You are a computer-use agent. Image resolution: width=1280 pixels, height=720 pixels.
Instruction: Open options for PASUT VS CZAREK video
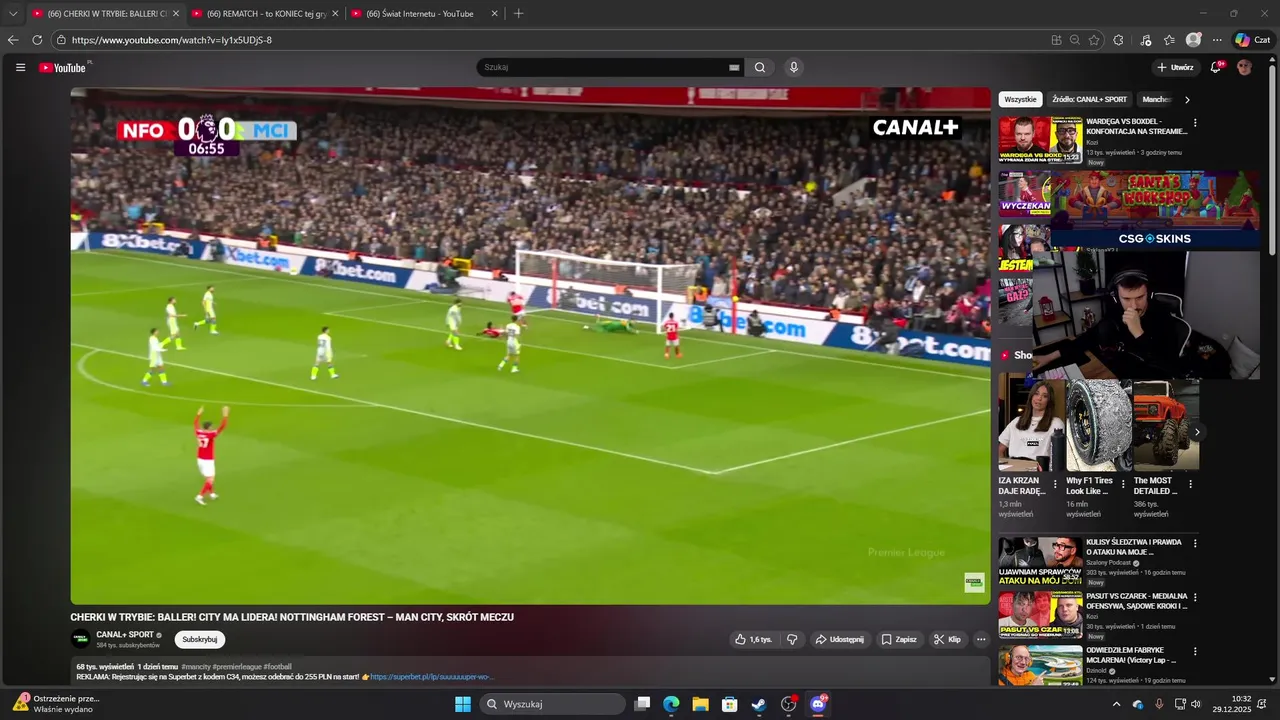click(x=1195, y=598)
